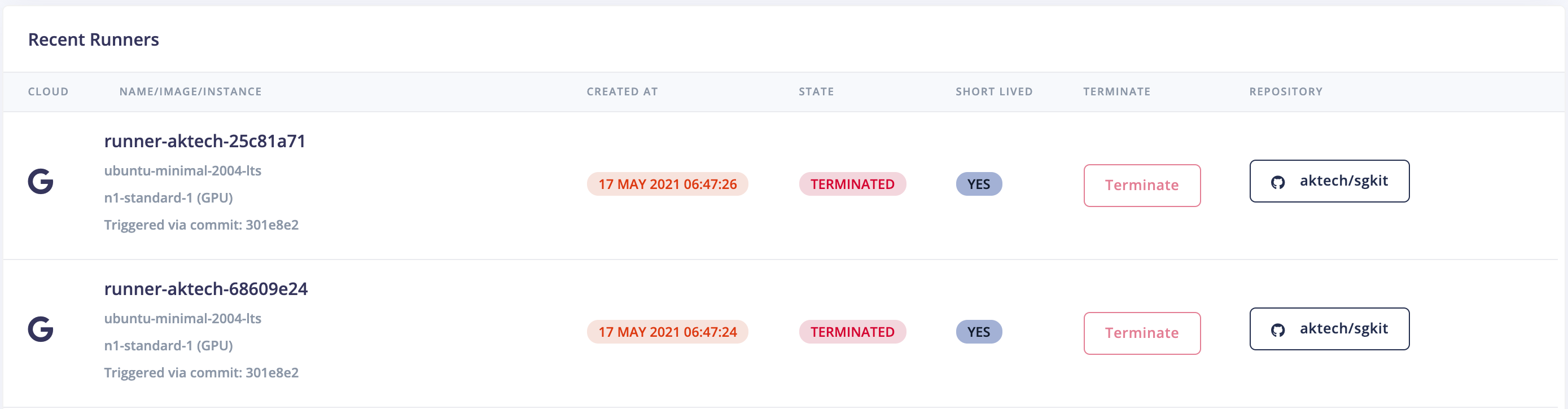The width and height of the screenshot is (1568, 409).
Task: Terminate runner-aktech-25c81a71
Action: pyautogui.click(x=1142, y=185)
